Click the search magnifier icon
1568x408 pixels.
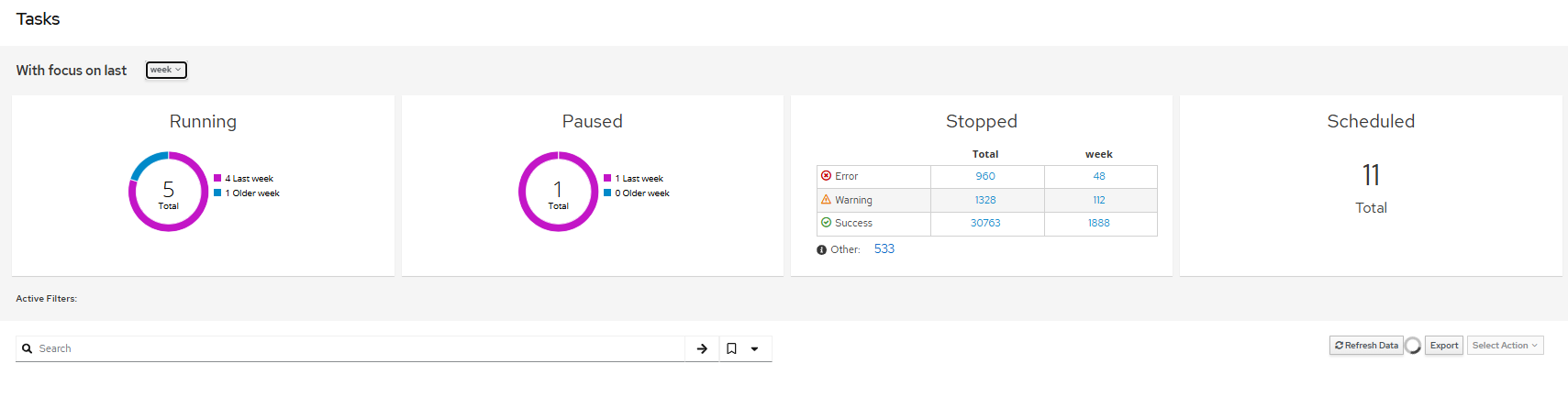pyautogui.click(x=28, y=348)
